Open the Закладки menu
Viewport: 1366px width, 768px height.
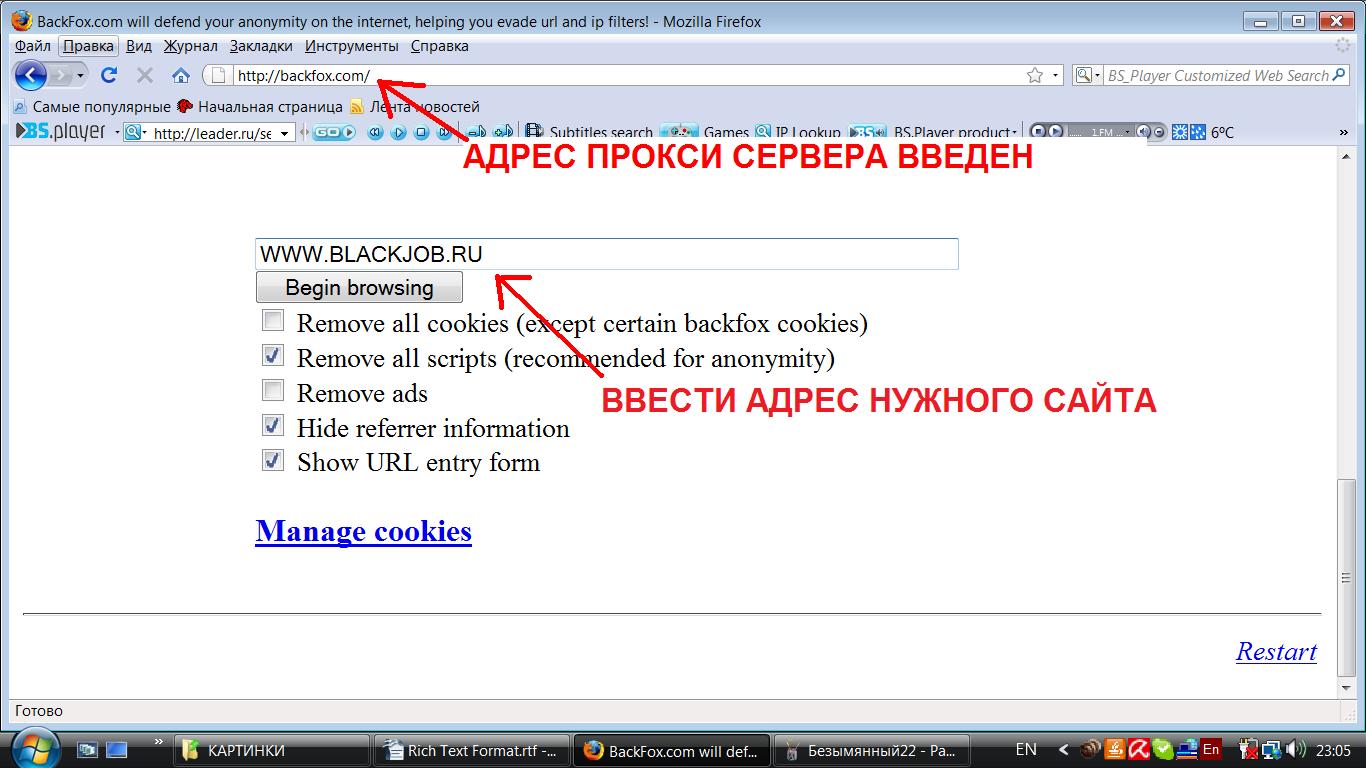coord(261,46)
